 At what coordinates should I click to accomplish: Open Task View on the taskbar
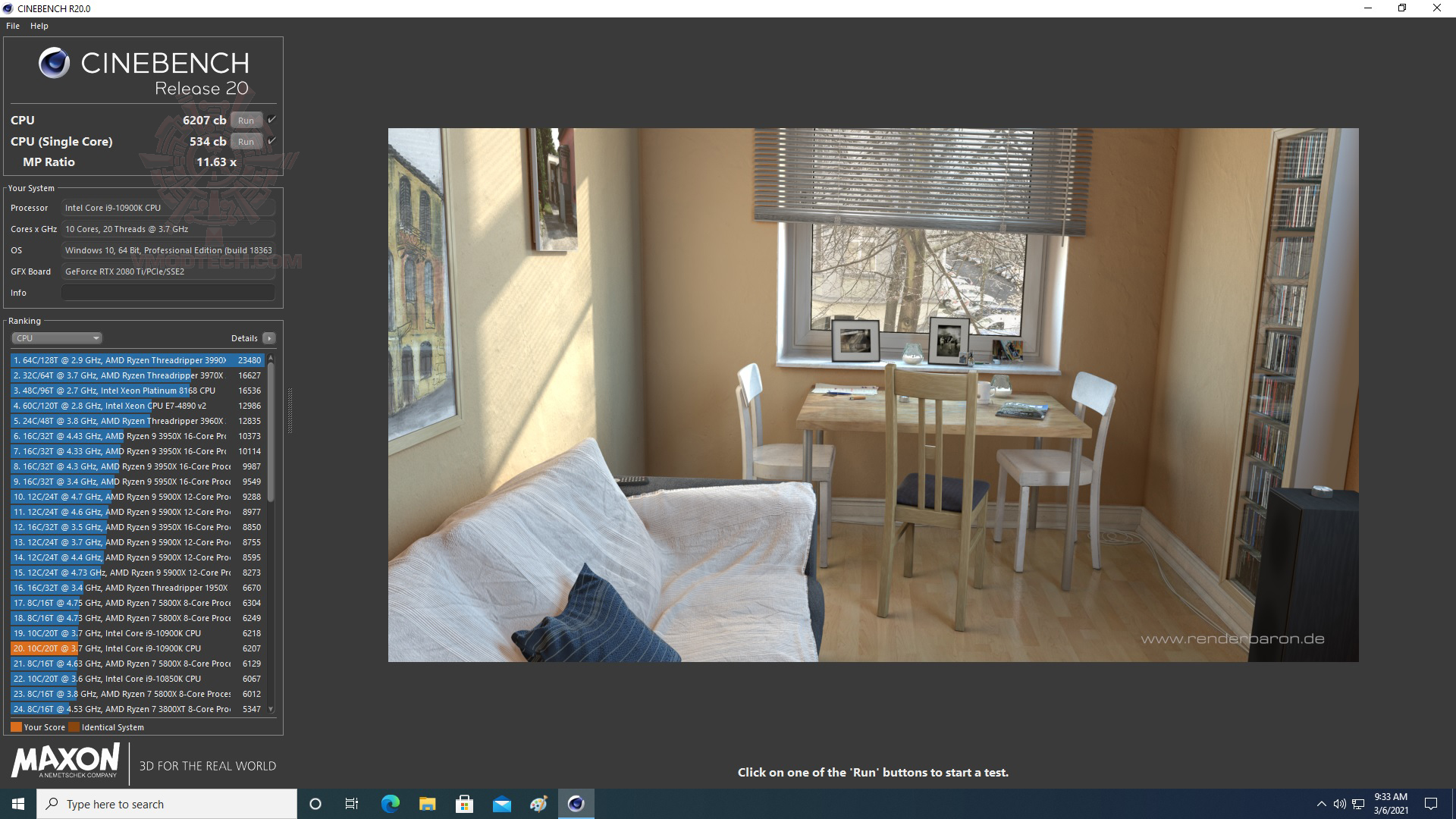[352, 804]
